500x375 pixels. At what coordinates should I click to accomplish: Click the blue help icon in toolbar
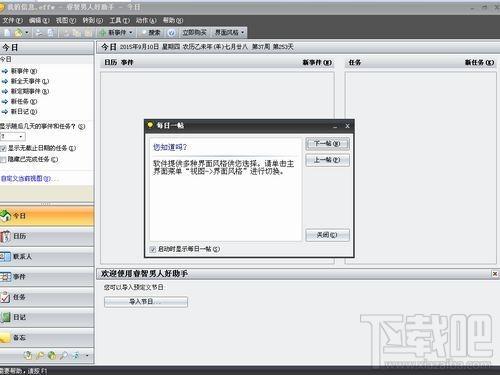click(x=171, y=33)
